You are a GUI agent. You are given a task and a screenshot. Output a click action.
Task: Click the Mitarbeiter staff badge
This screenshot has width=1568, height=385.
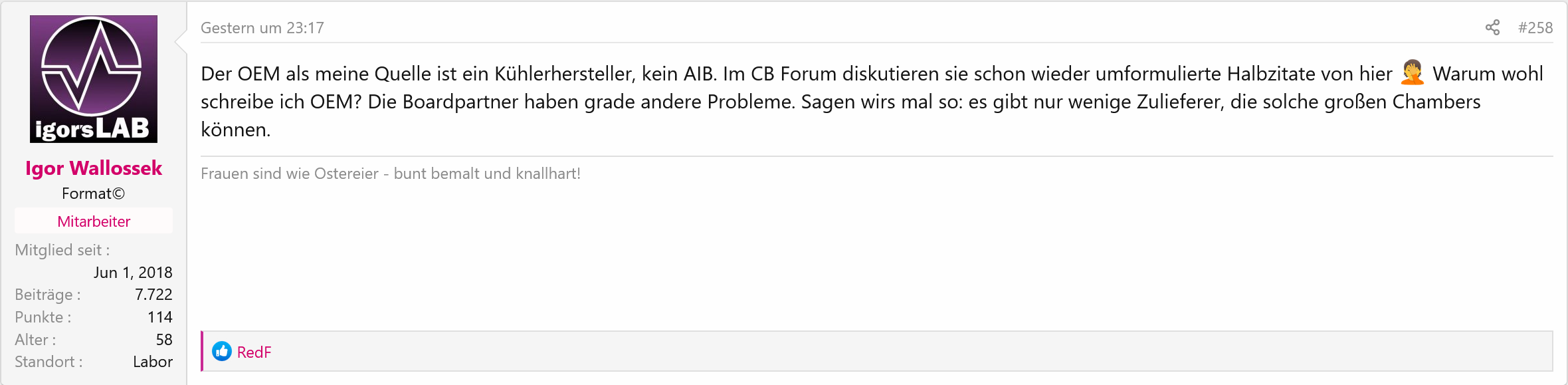click(94, 221)
